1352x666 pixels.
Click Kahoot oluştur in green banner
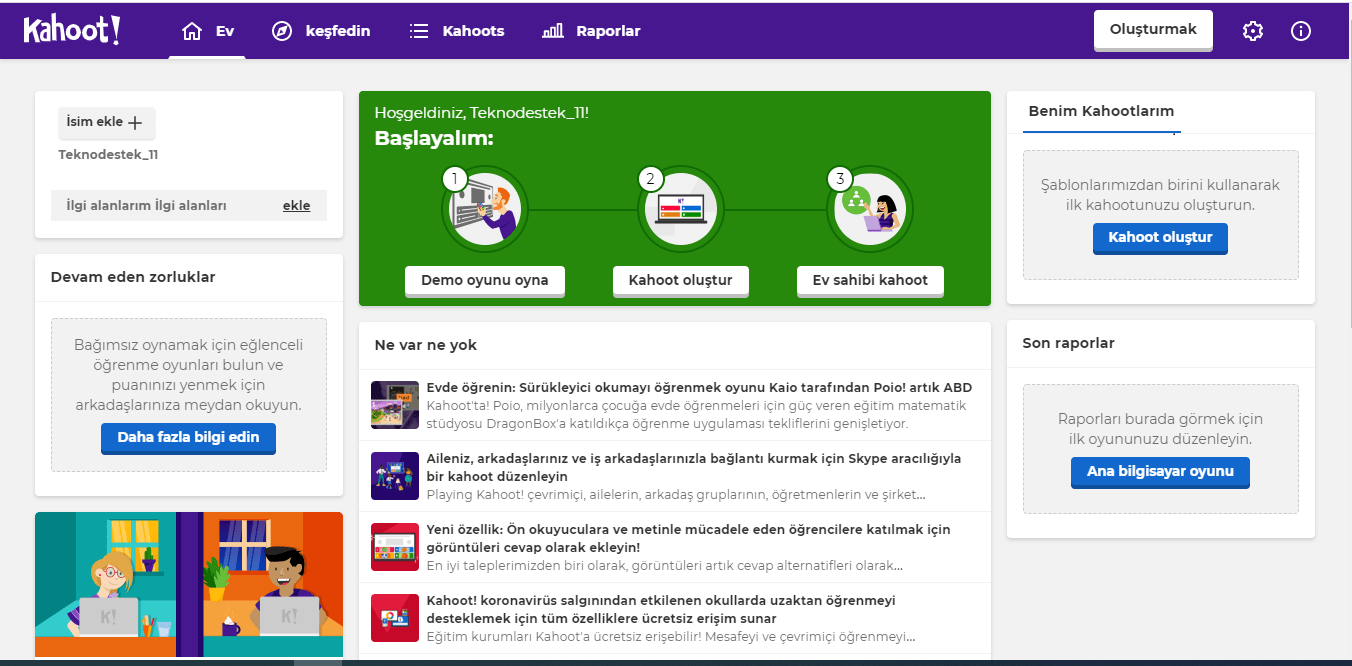pos(681,280)
